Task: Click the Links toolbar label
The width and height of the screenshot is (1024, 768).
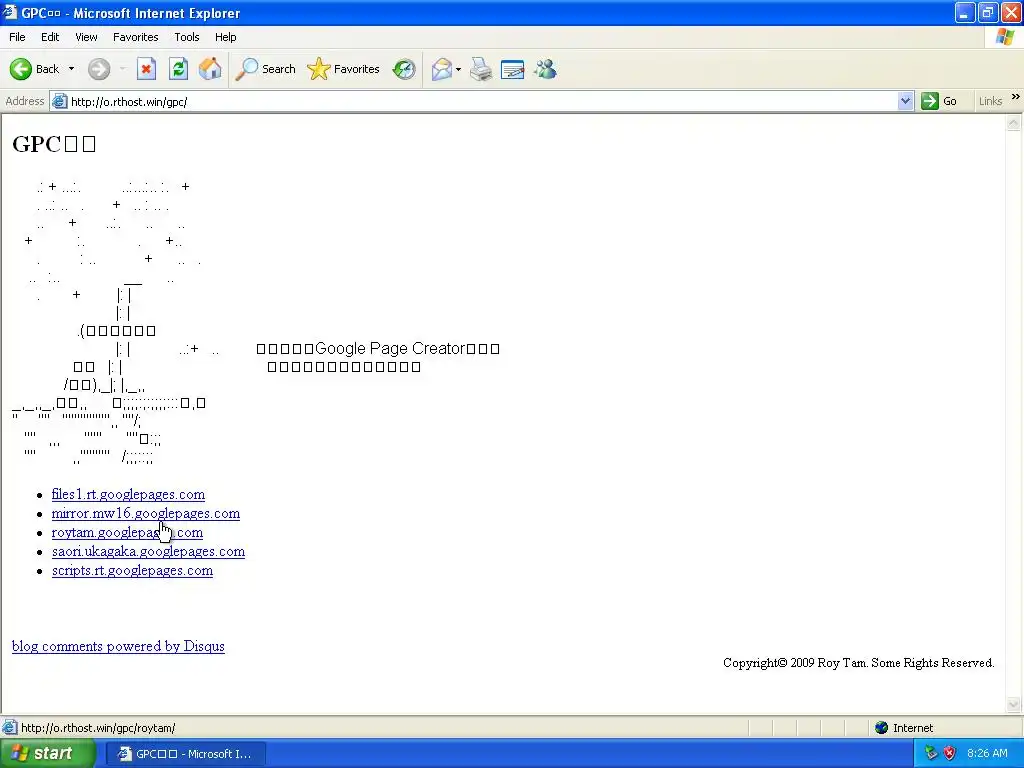Action: coord(990,101)
